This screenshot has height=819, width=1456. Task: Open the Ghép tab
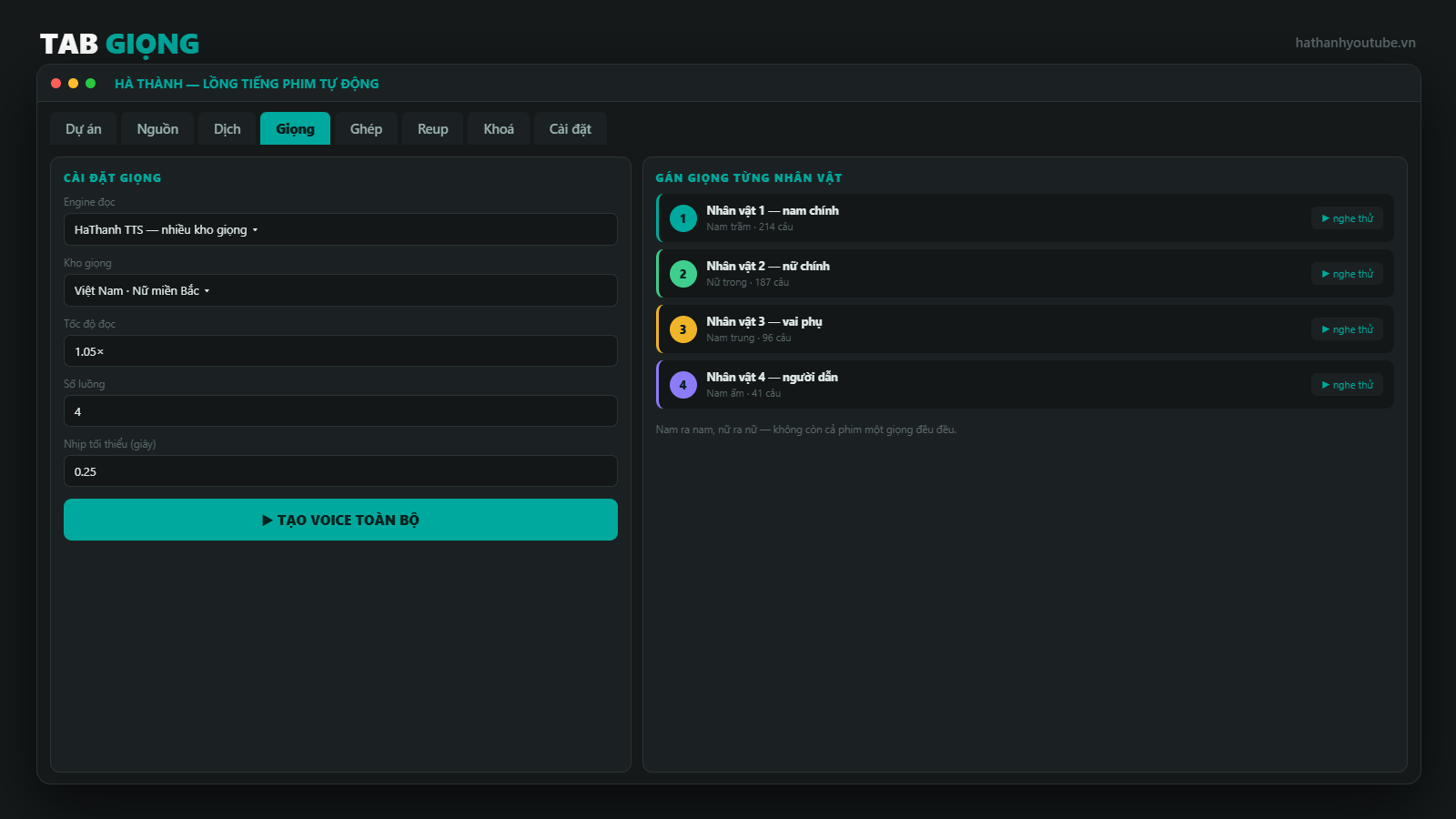(x=366, y=129)
